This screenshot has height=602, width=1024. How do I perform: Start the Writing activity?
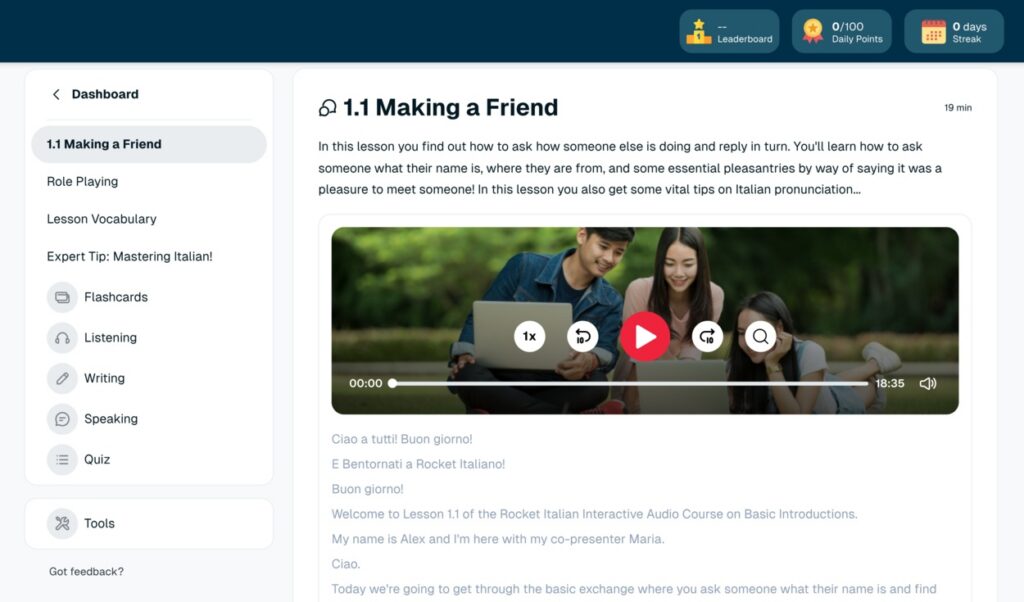pyautogui.click(x=104, y=378)
